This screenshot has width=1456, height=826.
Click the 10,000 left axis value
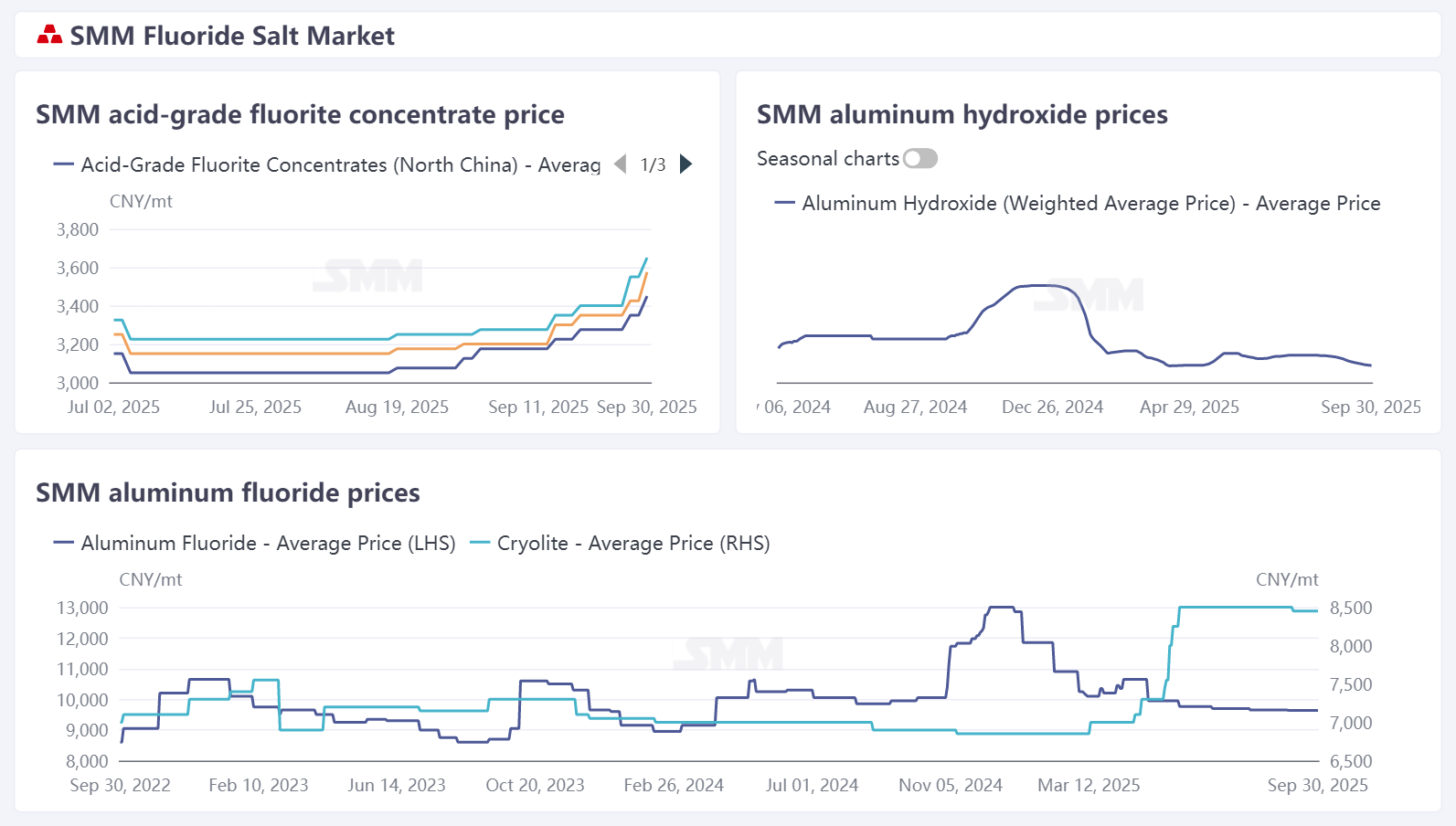82,700
